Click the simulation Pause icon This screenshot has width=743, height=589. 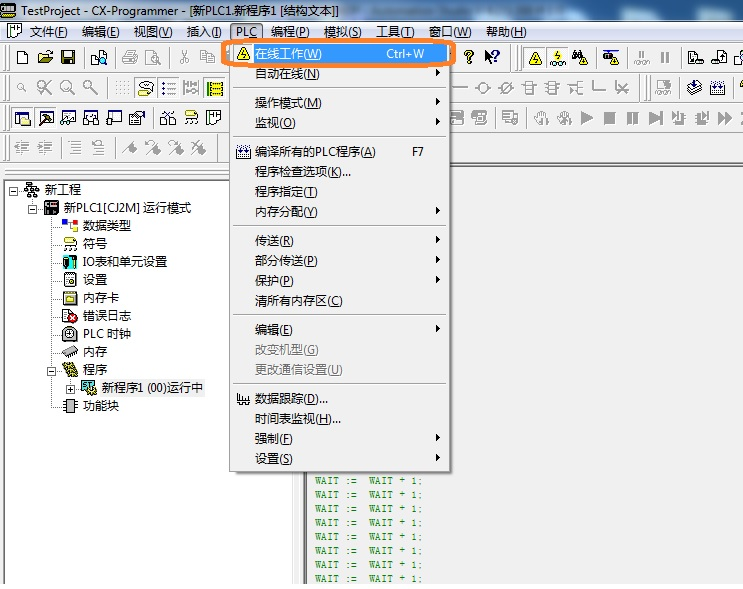coord(632,118)
